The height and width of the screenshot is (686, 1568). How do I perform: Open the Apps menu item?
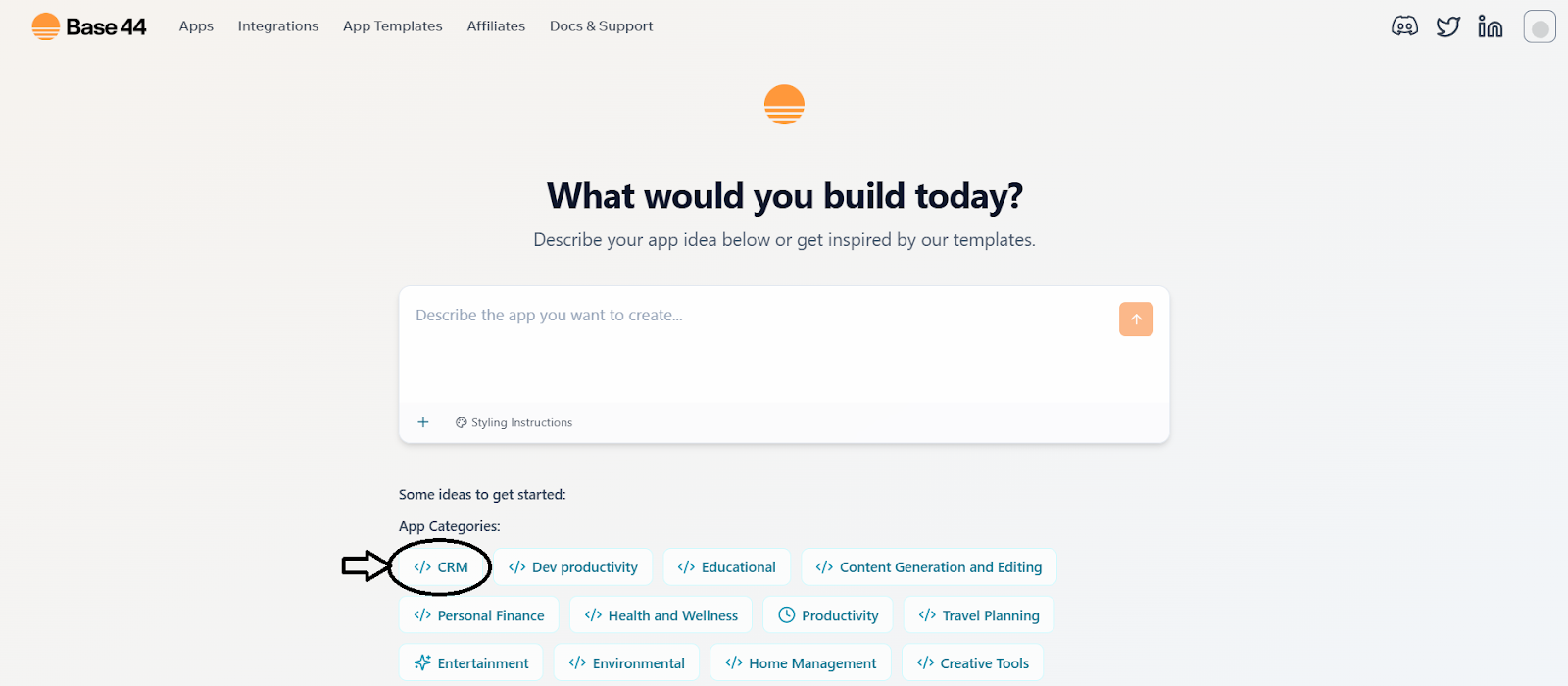[196, 26]
